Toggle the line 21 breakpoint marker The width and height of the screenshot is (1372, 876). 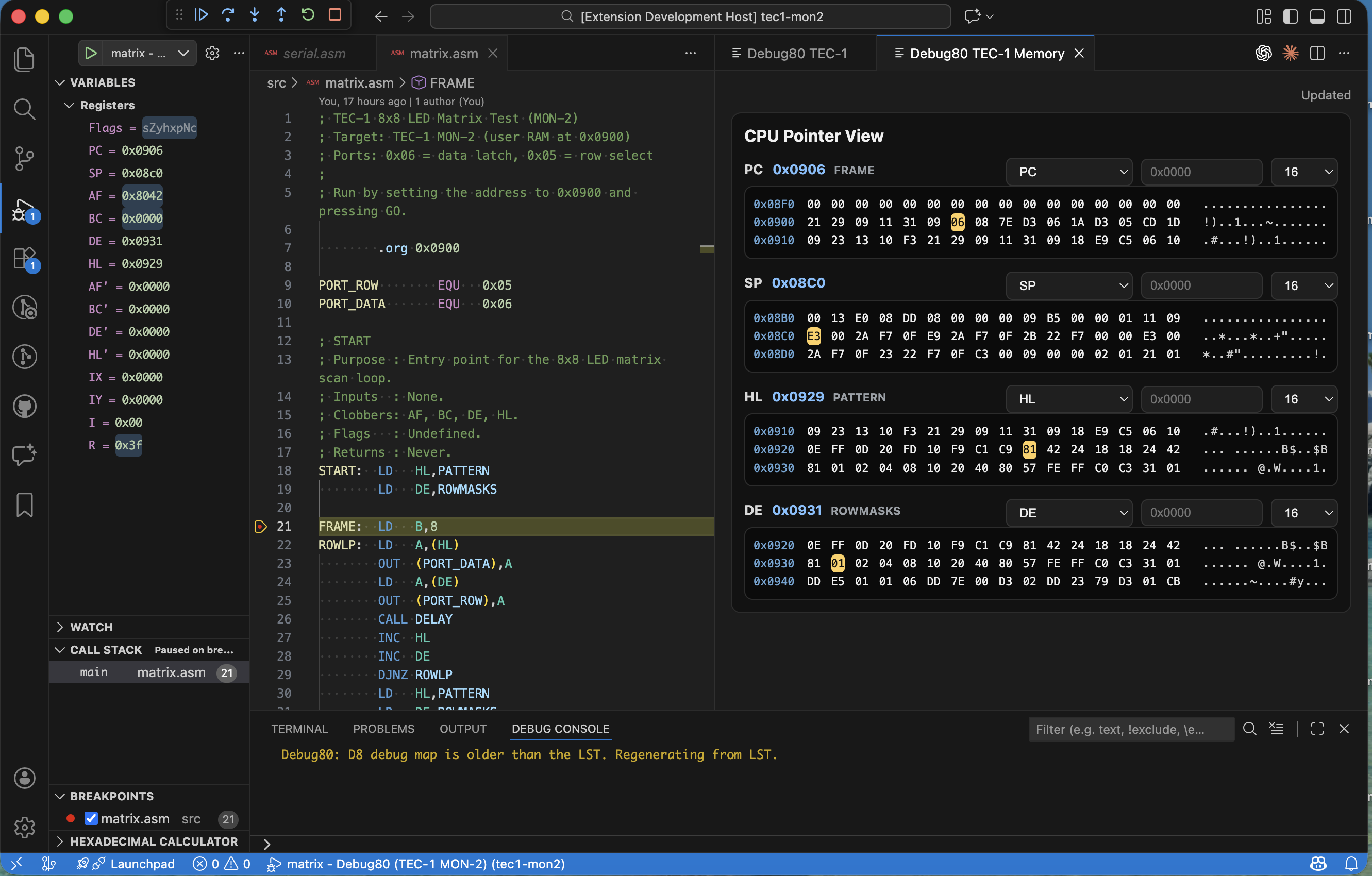(x=260, y=526)
